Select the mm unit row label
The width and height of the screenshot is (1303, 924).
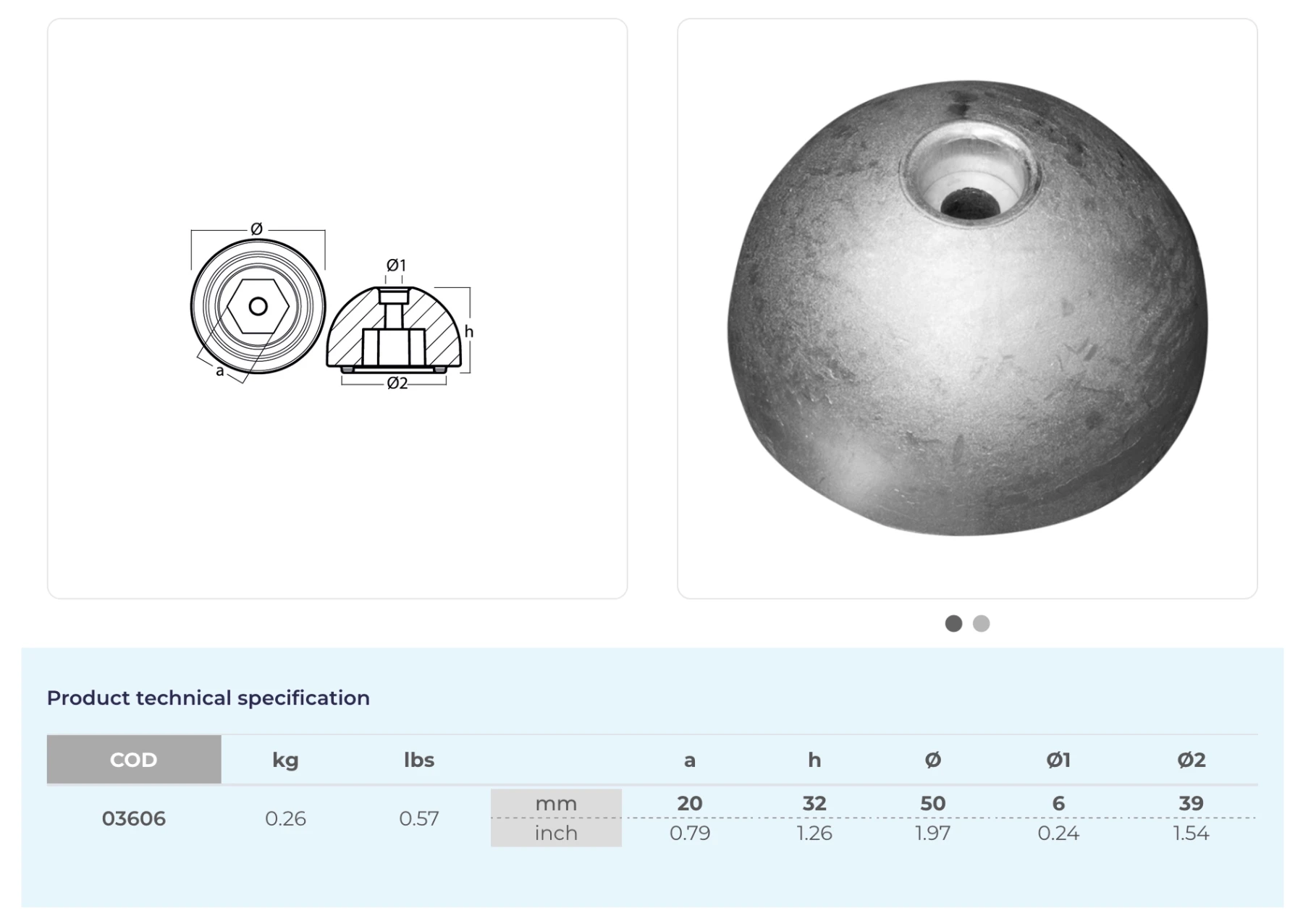(556, 804)
